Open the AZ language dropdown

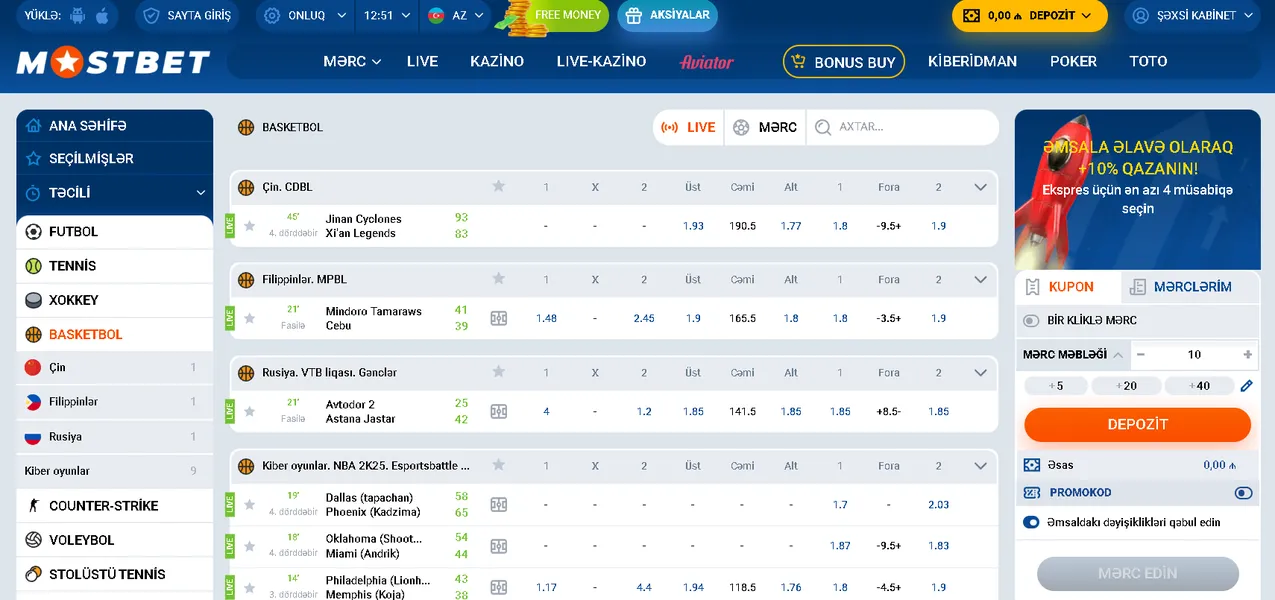(457, 16)
